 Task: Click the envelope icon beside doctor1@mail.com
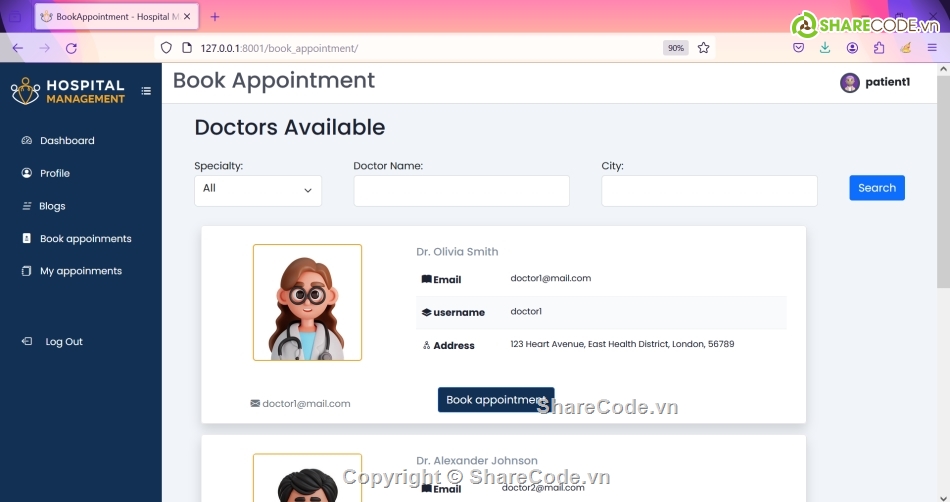(255, 403)
